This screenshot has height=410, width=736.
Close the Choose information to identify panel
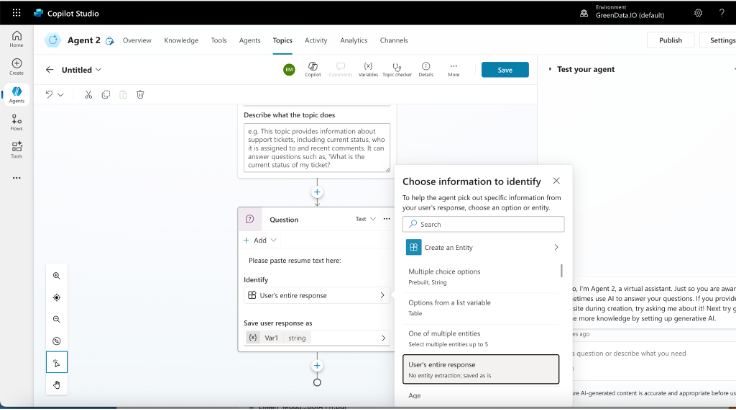click(556, 181)
